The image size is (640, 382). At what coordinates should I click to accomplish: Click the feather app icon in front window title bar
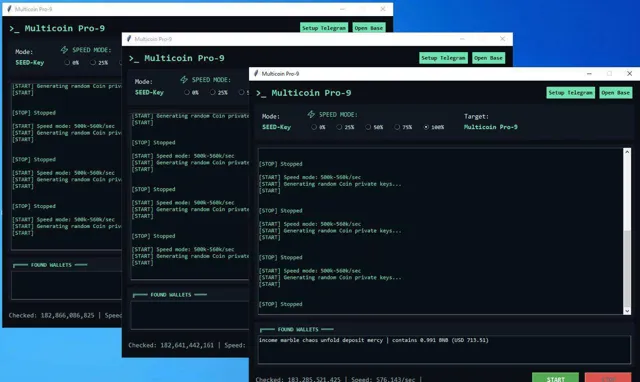[x=256, y=73]
